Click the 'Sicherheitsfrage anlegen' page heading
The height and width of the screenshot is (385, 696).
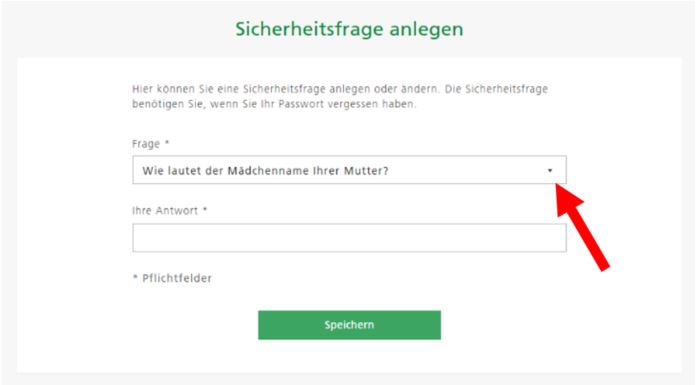(x=349, y=29)
